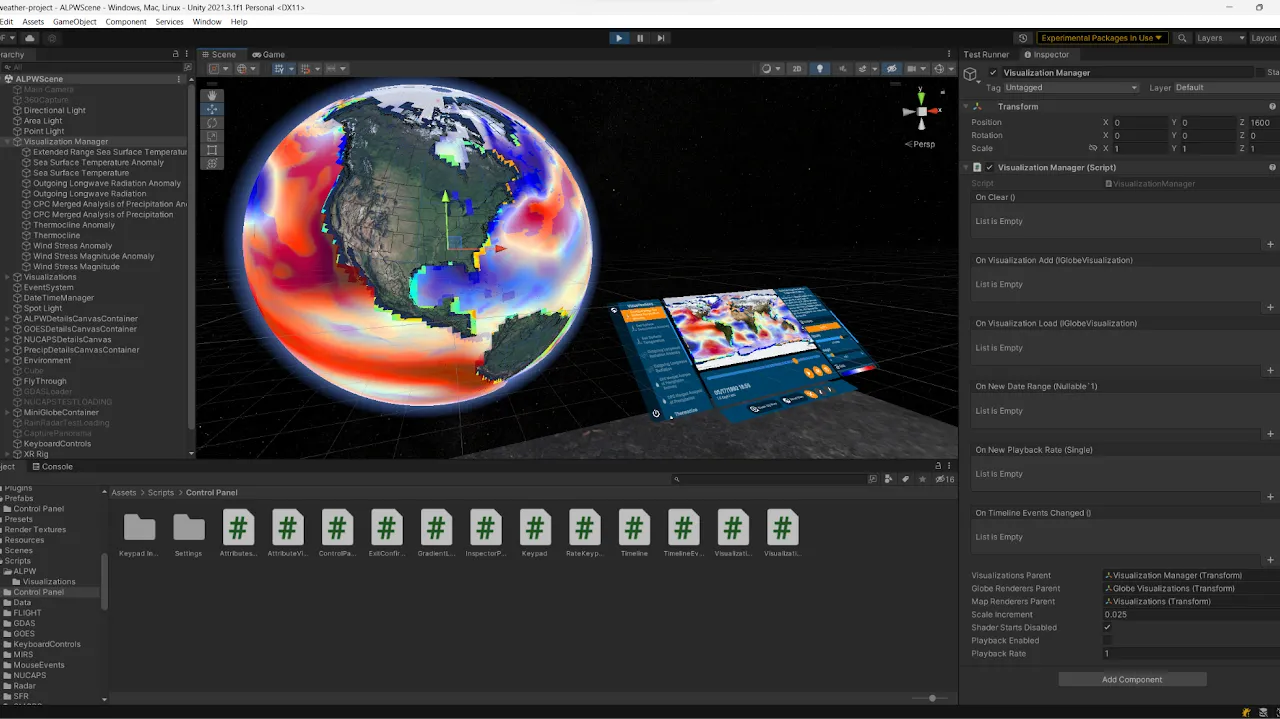1280x719 pixels.
Task: Select the Hand tool in the Scene toolbar
Action: [212, 96]
